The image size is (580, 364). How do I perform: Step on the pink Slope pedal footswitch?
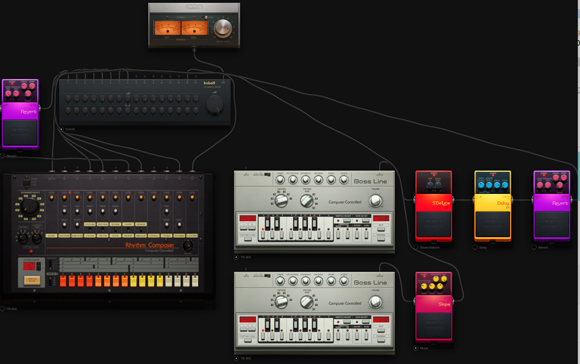434,326
